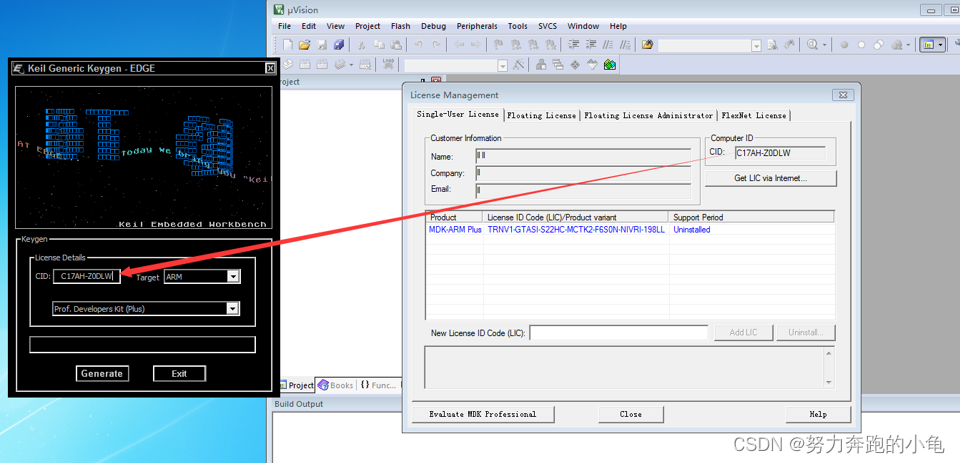Viewport: 960px width, 463px height.
Task: Click the Company field in Customer Information
Action: pos(583,173)
